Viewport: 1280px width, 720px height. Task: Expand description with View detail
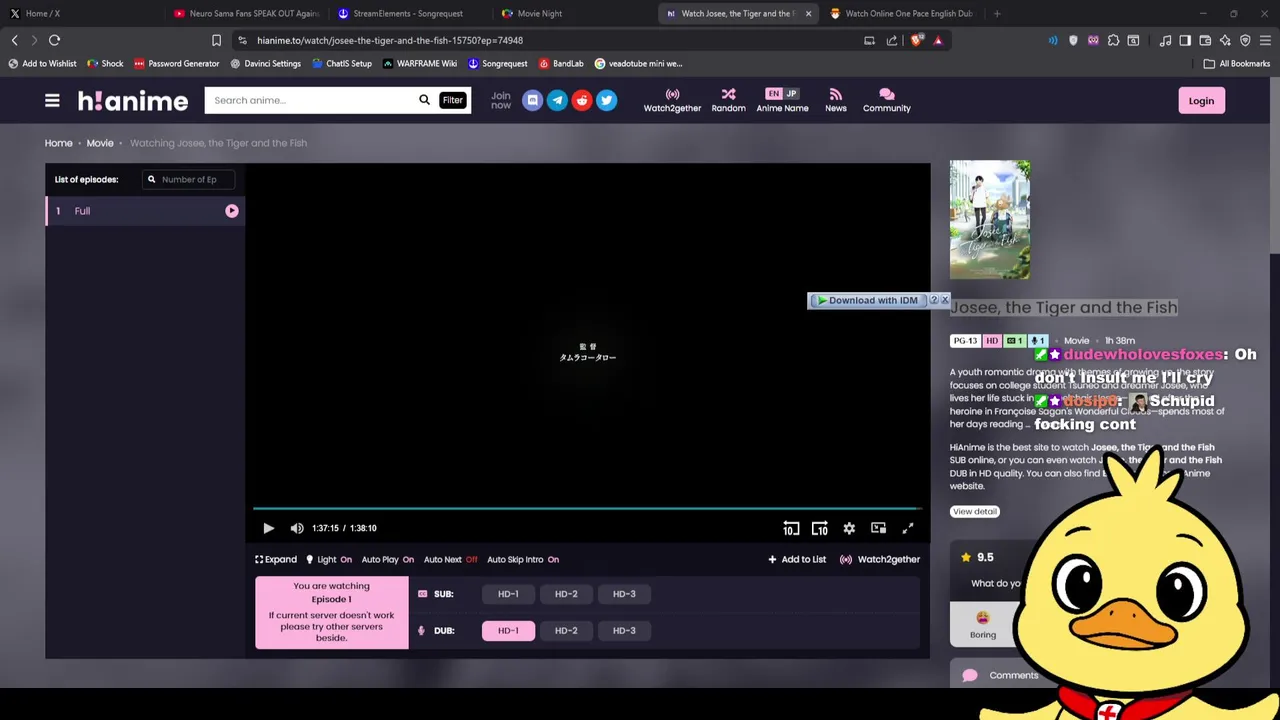pyautogui.click(x=974, y=511)
